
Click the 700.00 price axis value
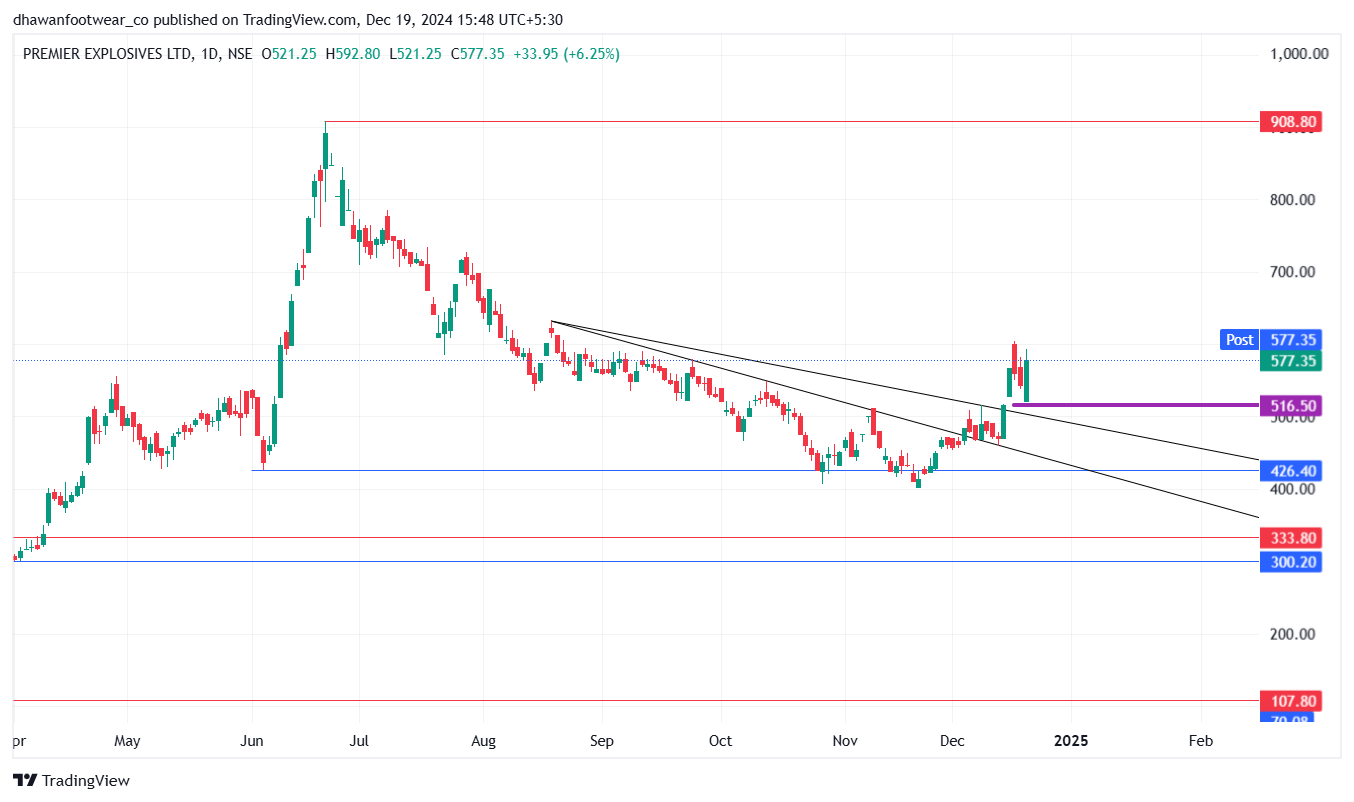(1292, 272)
